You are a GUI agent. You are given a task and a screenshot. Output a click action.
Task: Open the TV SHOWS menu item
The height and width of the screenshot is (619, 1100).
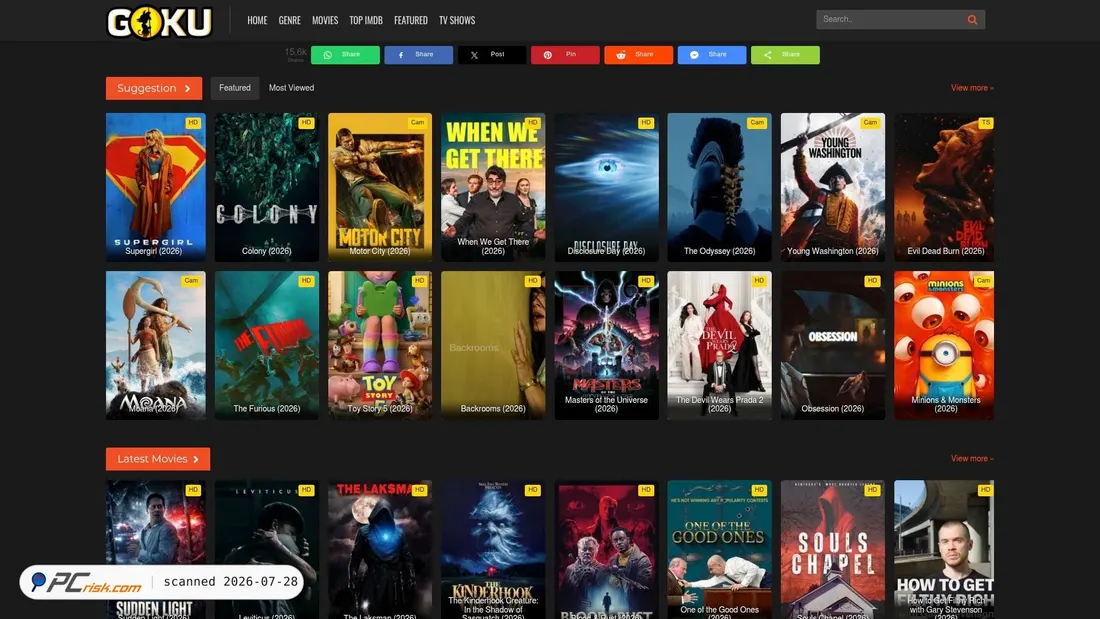(457, 20)
